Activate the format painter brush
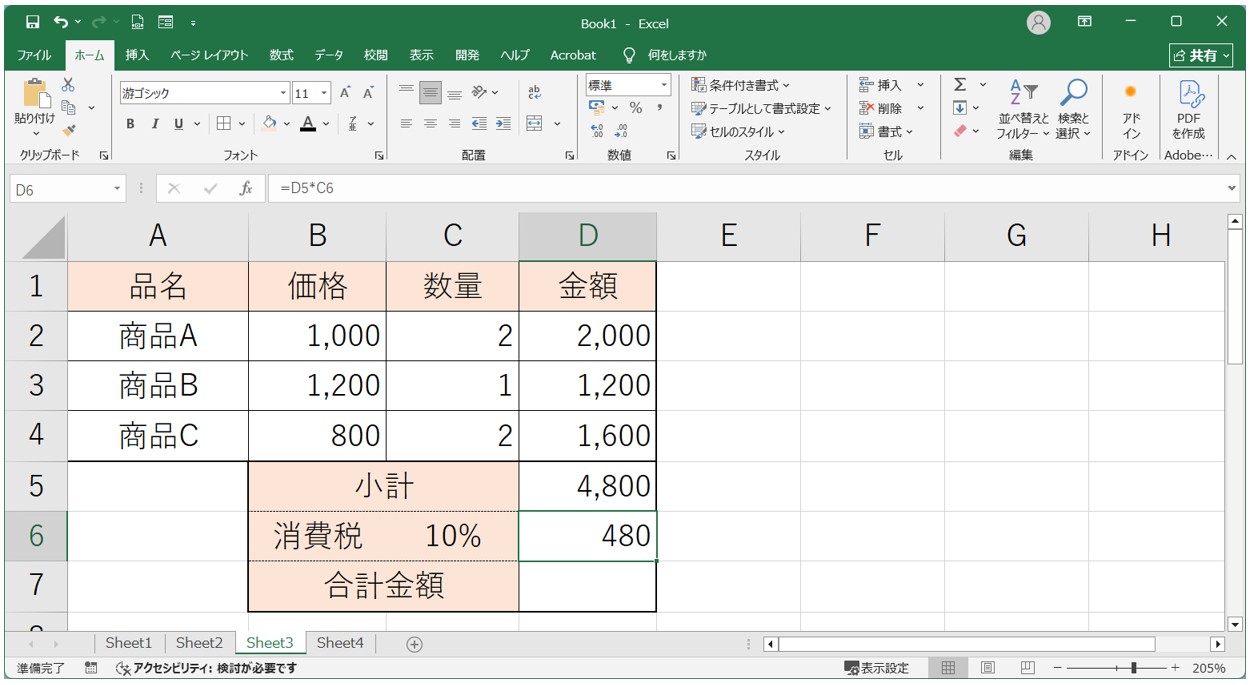This screenshot has height=685, width=1251. pyautogui.click(x=69, y=129)
